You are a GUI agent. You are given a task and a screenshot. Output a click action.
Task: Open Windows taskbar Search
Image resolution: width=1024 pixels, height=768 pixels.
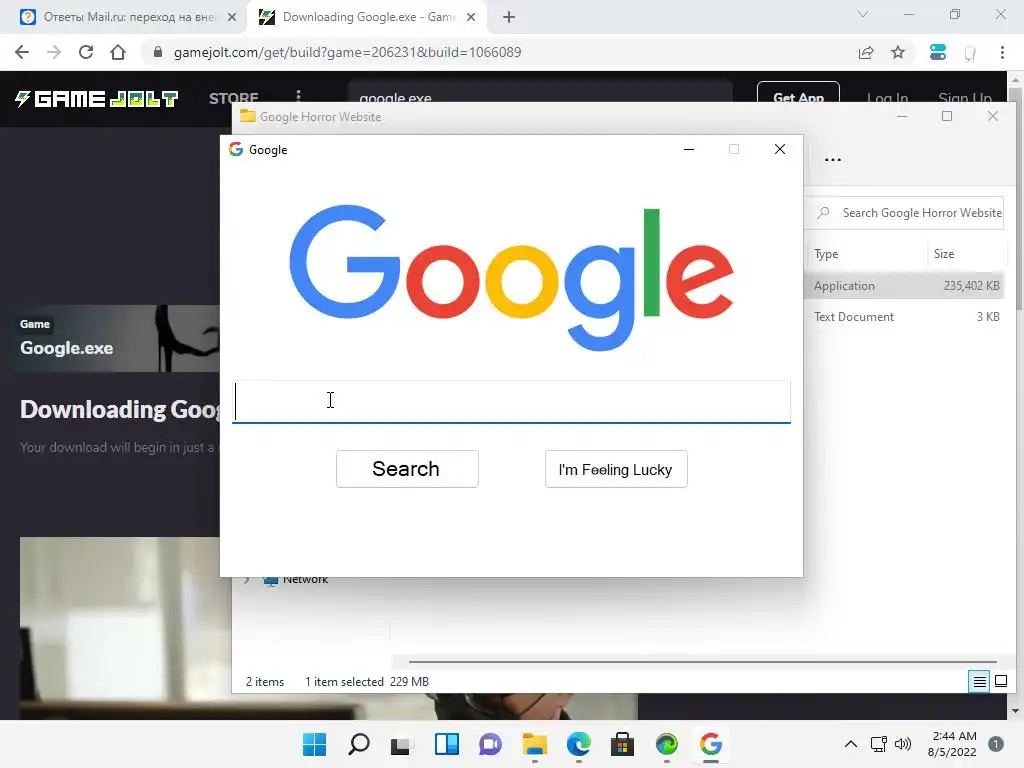[x=359, y=744]
